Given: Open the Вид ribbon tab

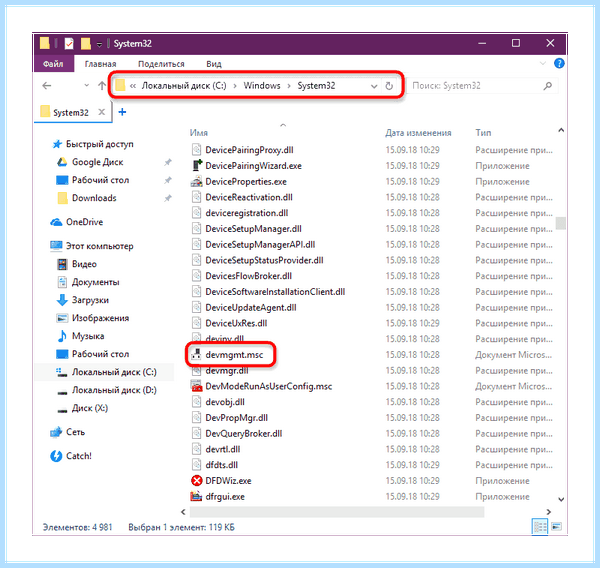Looking at the screenshot, I should point(214,64).
